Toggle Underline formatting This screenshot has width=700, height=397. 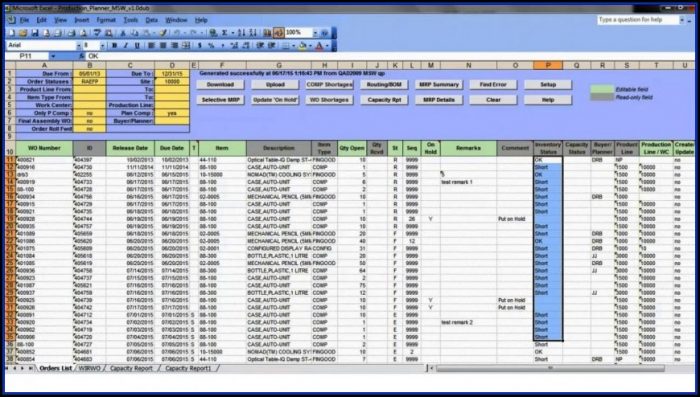click(137, 45)
